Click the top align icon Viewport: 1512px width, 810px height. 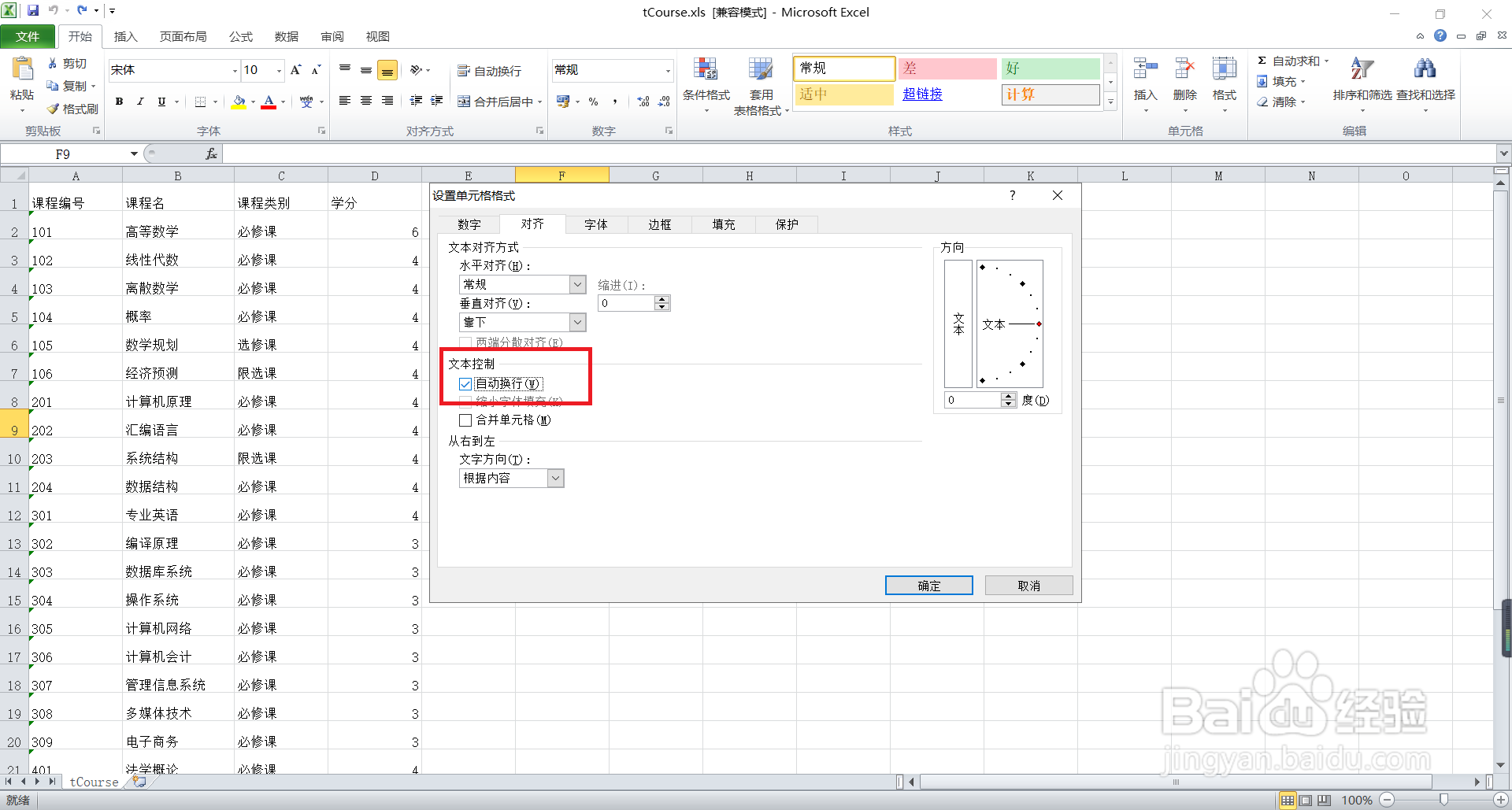[x=345, y=70]
